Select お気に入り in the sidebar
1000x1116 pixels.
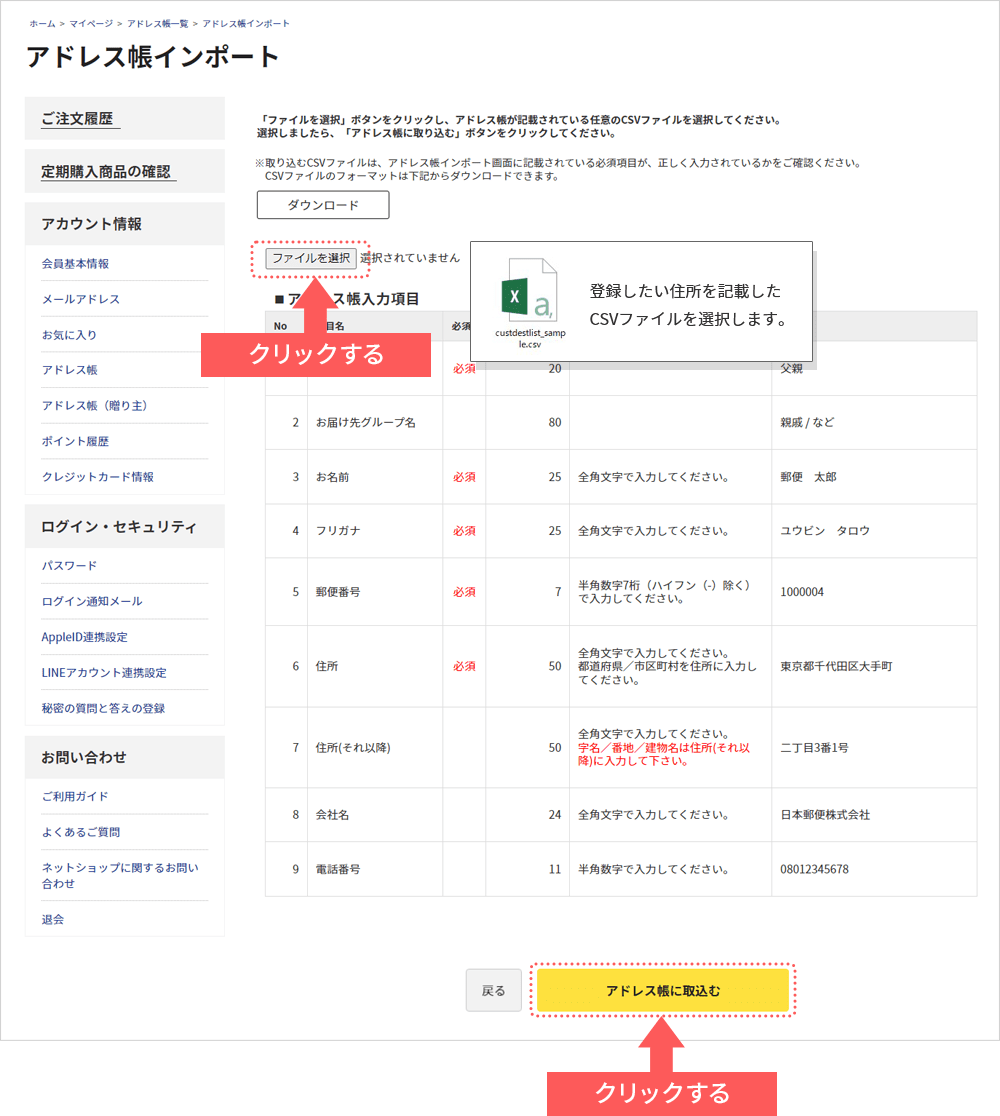(69, 335)
